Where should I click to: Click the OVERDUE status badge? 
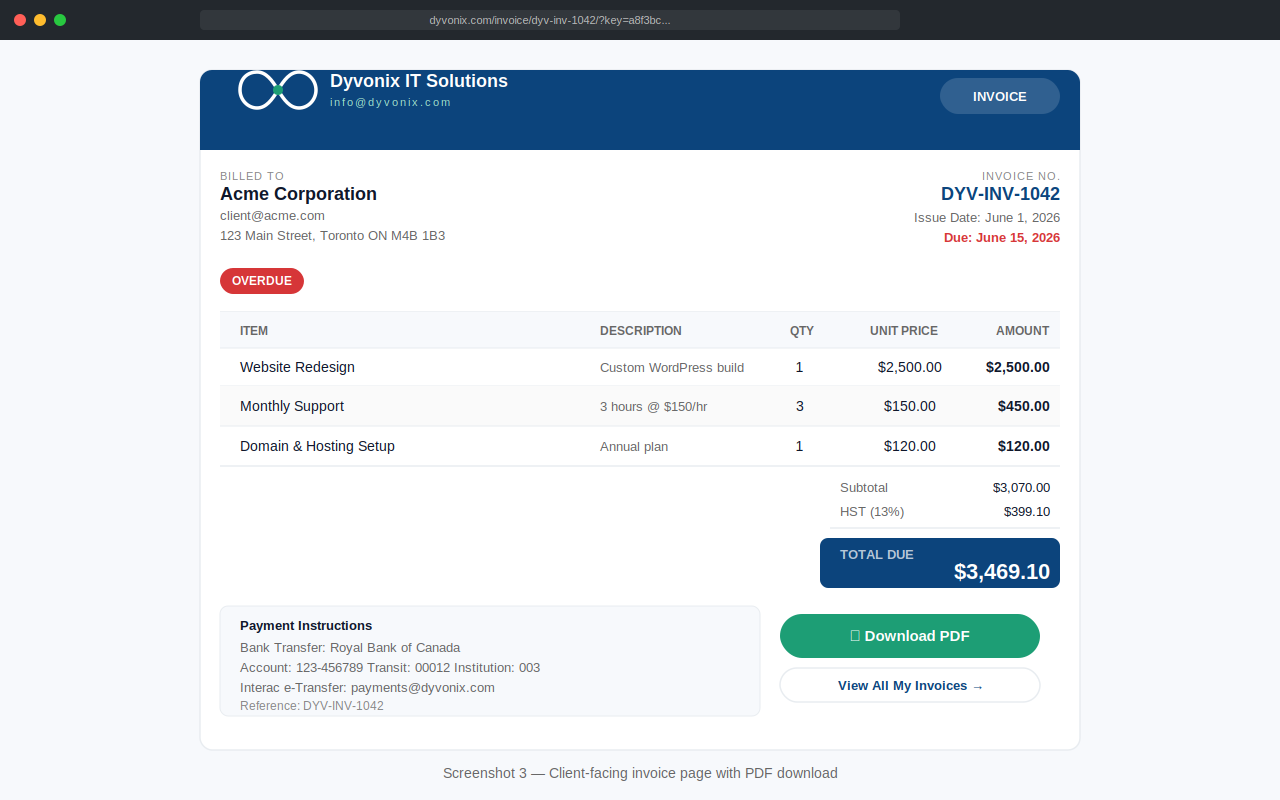pyautogui.click(x=262, y=281)
